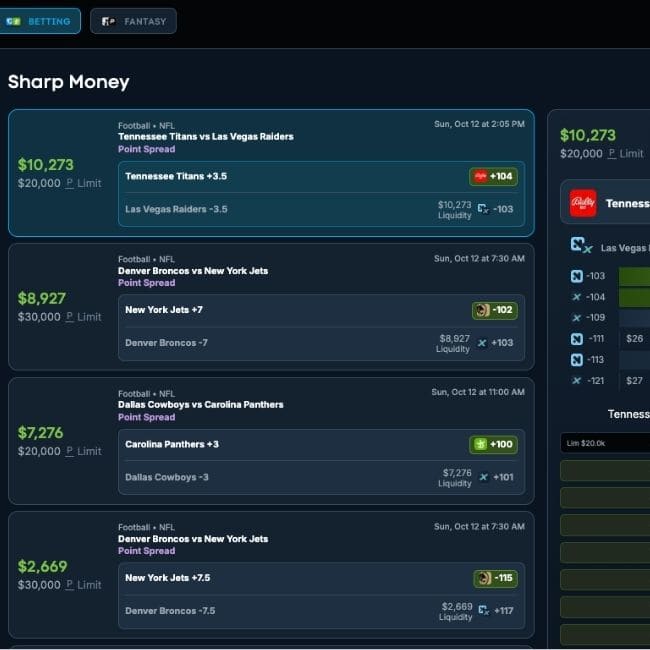Image resolution: width=650 pixels, height=650 pixels.
Task: Click the red Bally Bet logo in right panel
Action: 583,203
